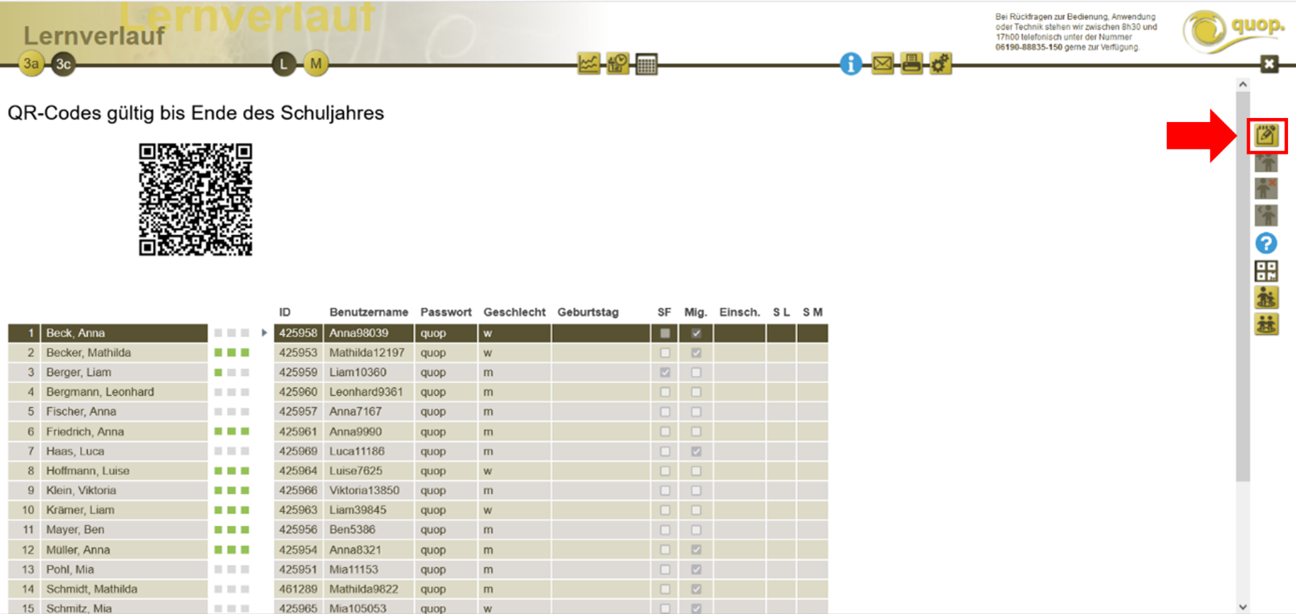Viewport: 1296px width, 614px height.
Task: Select class 3c
Action: 64,64
